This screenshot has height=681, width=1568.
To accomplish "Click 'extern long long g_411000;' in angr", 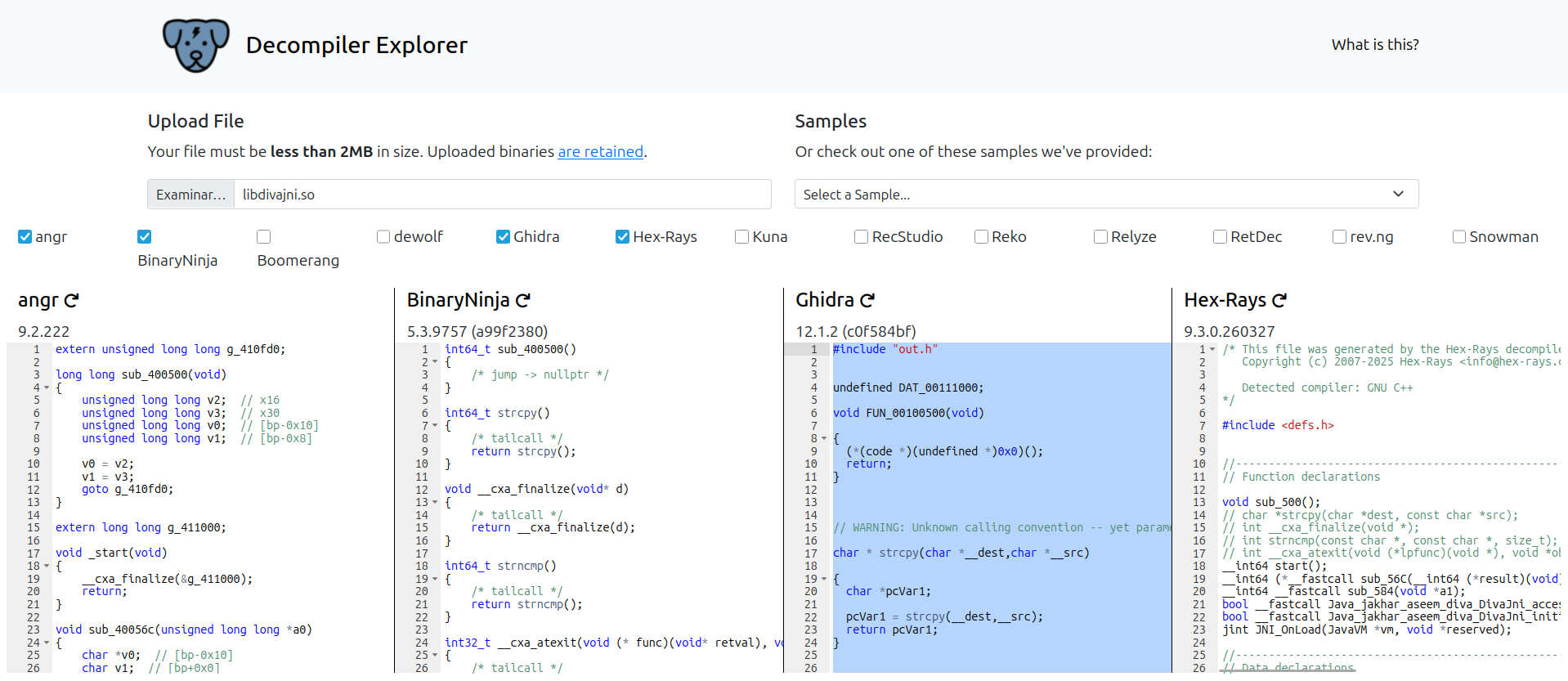I will pos(141,528).
